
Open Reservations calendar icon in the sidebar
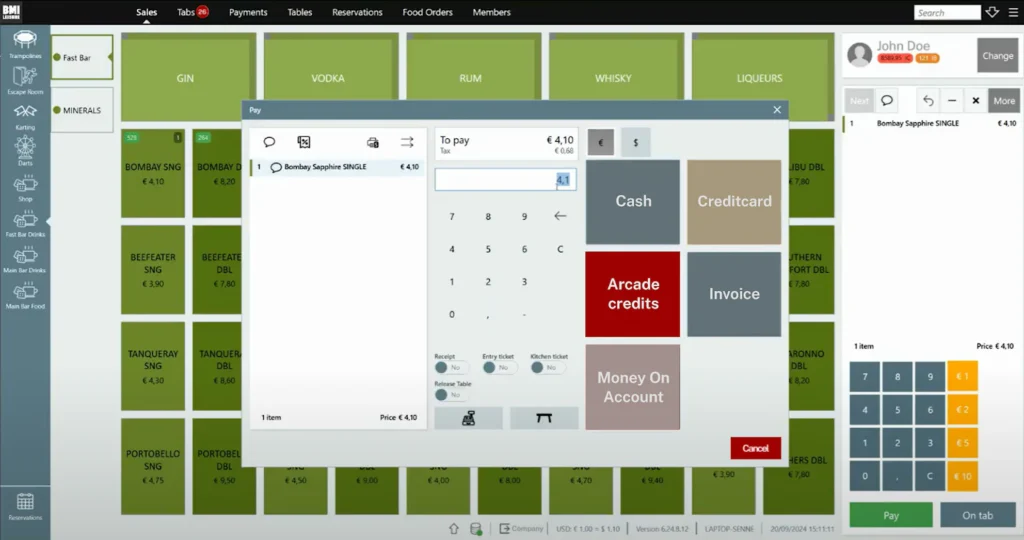25,504
